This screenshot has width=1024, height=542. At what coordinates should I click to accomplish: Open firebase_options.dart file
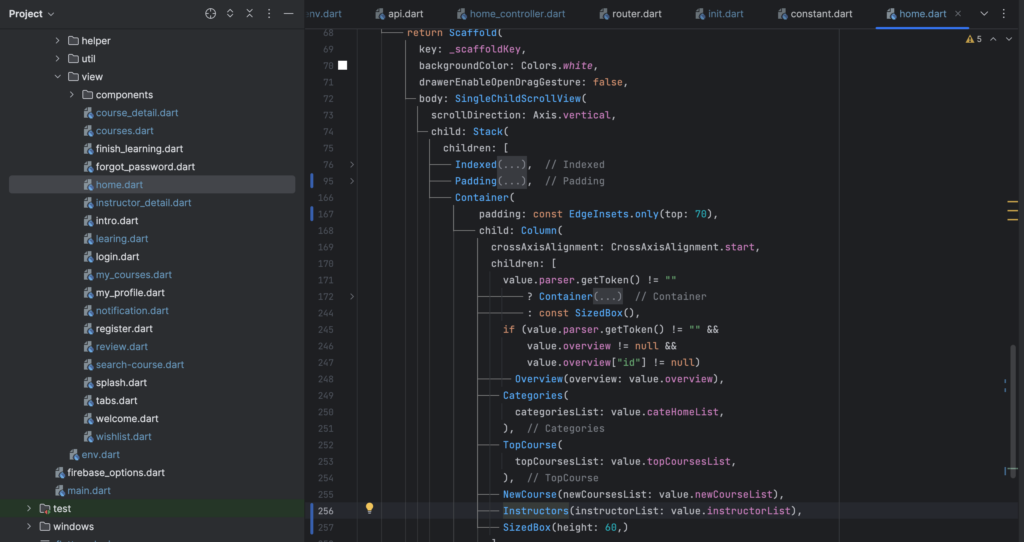116,472
